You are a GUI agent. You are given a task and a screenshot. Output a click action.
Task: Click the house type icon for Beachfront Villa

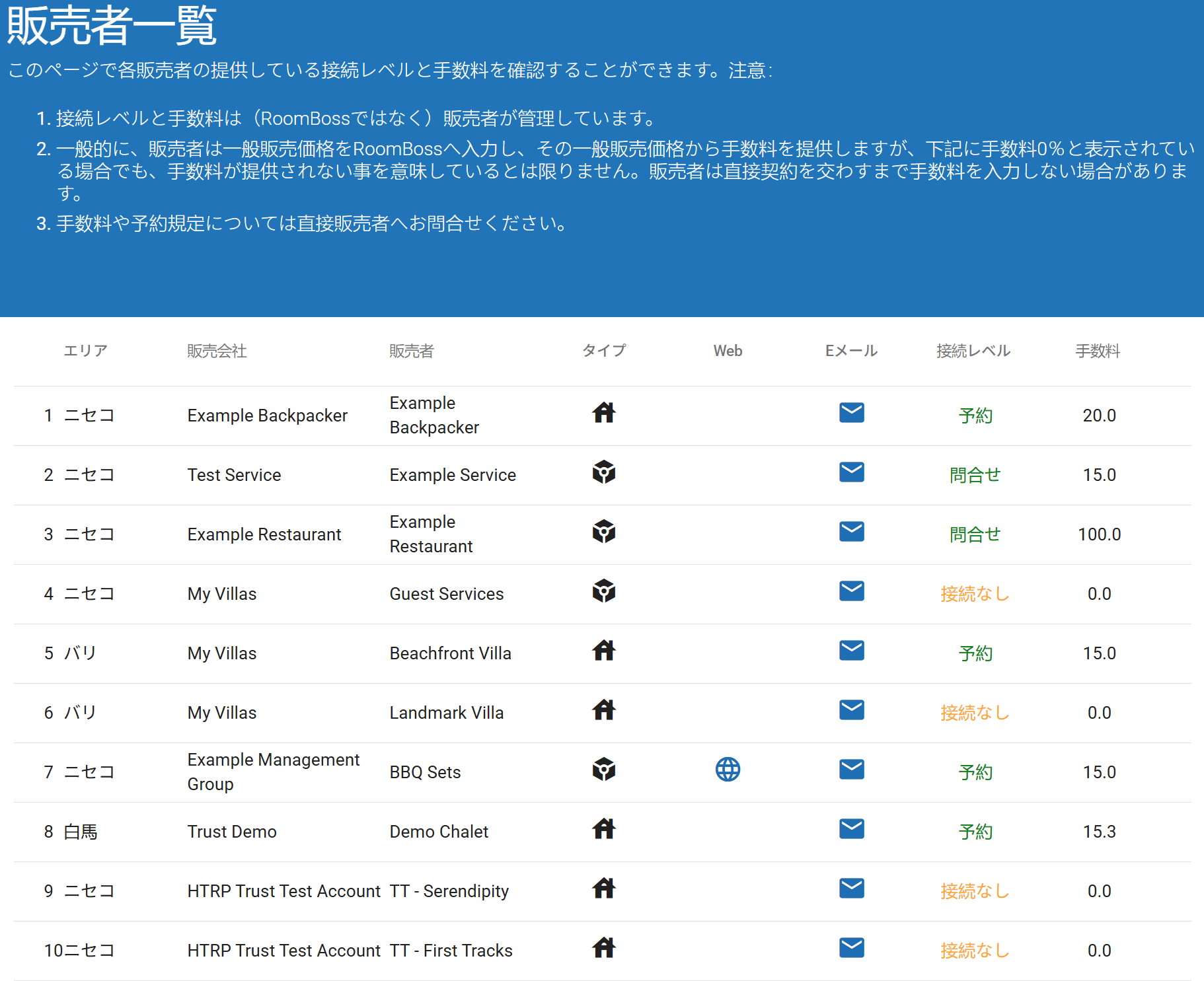[603, 651]
